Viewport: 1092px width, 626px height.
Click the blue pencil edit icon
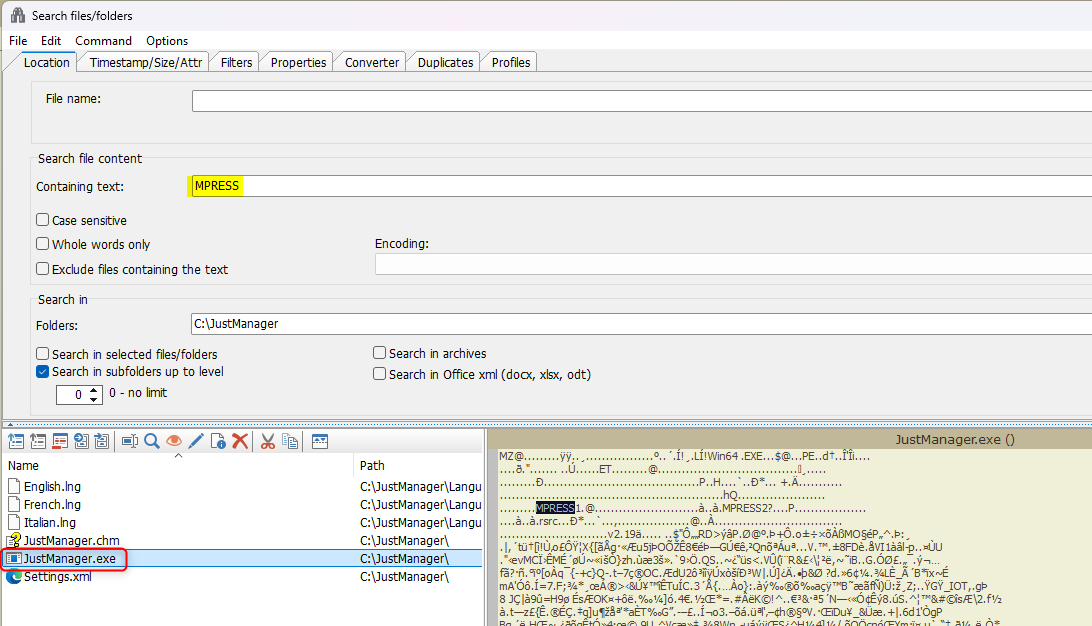(x=196, y=441)
